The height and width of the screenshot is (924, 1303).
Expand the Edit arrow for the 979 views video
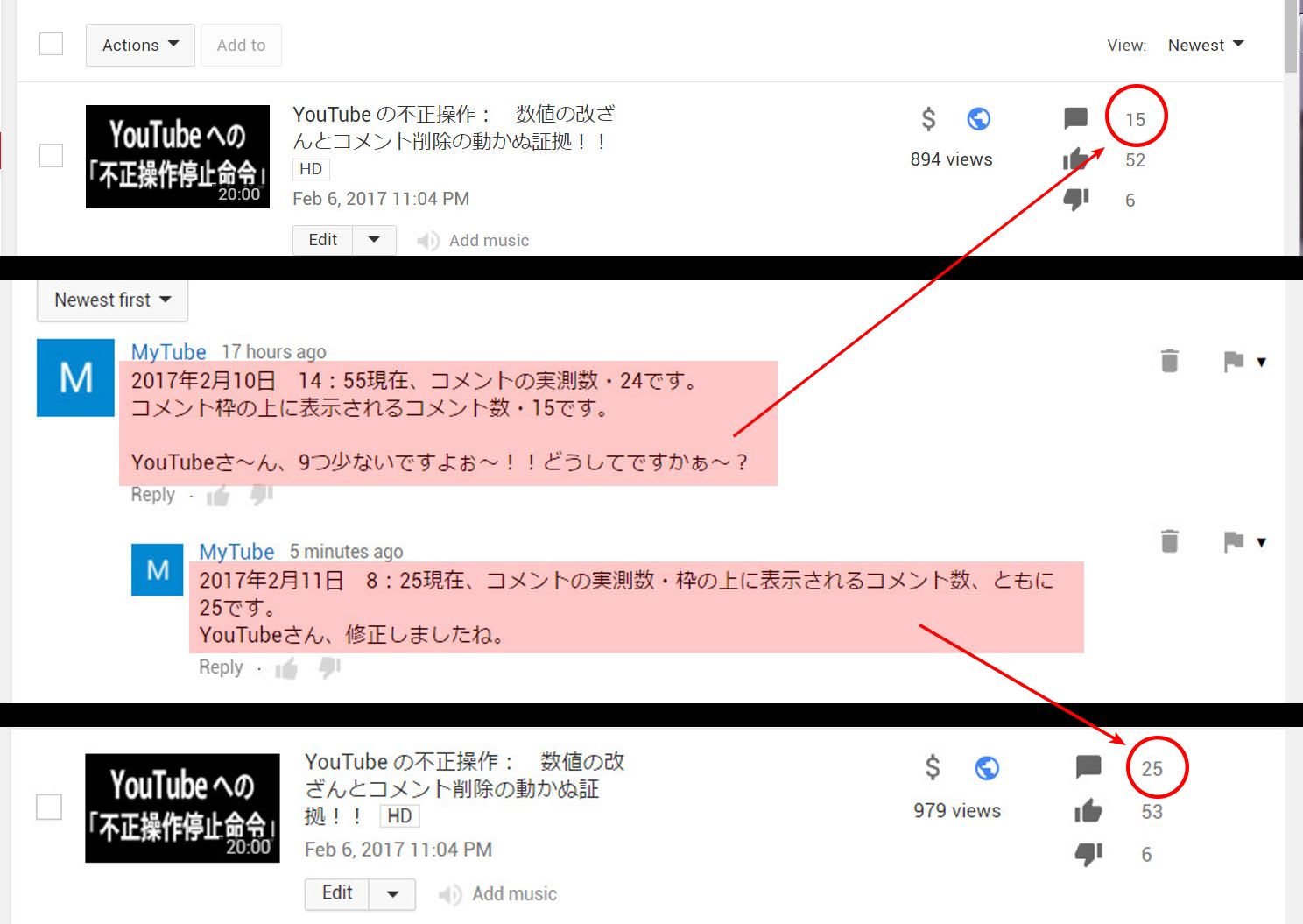point(393,894)
